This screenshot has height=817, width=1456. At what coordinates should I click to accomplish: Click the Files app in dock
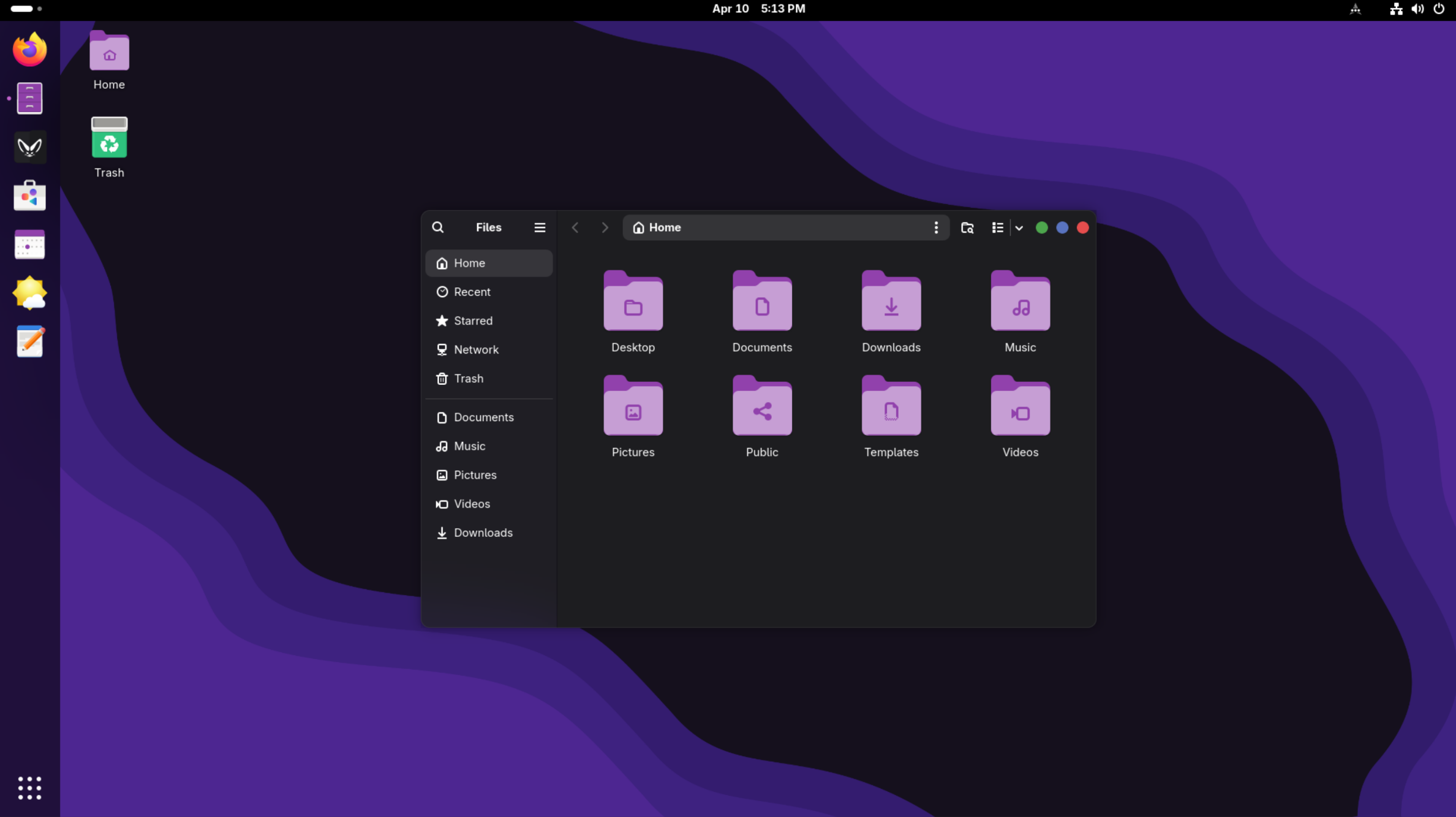coord(29,98)
